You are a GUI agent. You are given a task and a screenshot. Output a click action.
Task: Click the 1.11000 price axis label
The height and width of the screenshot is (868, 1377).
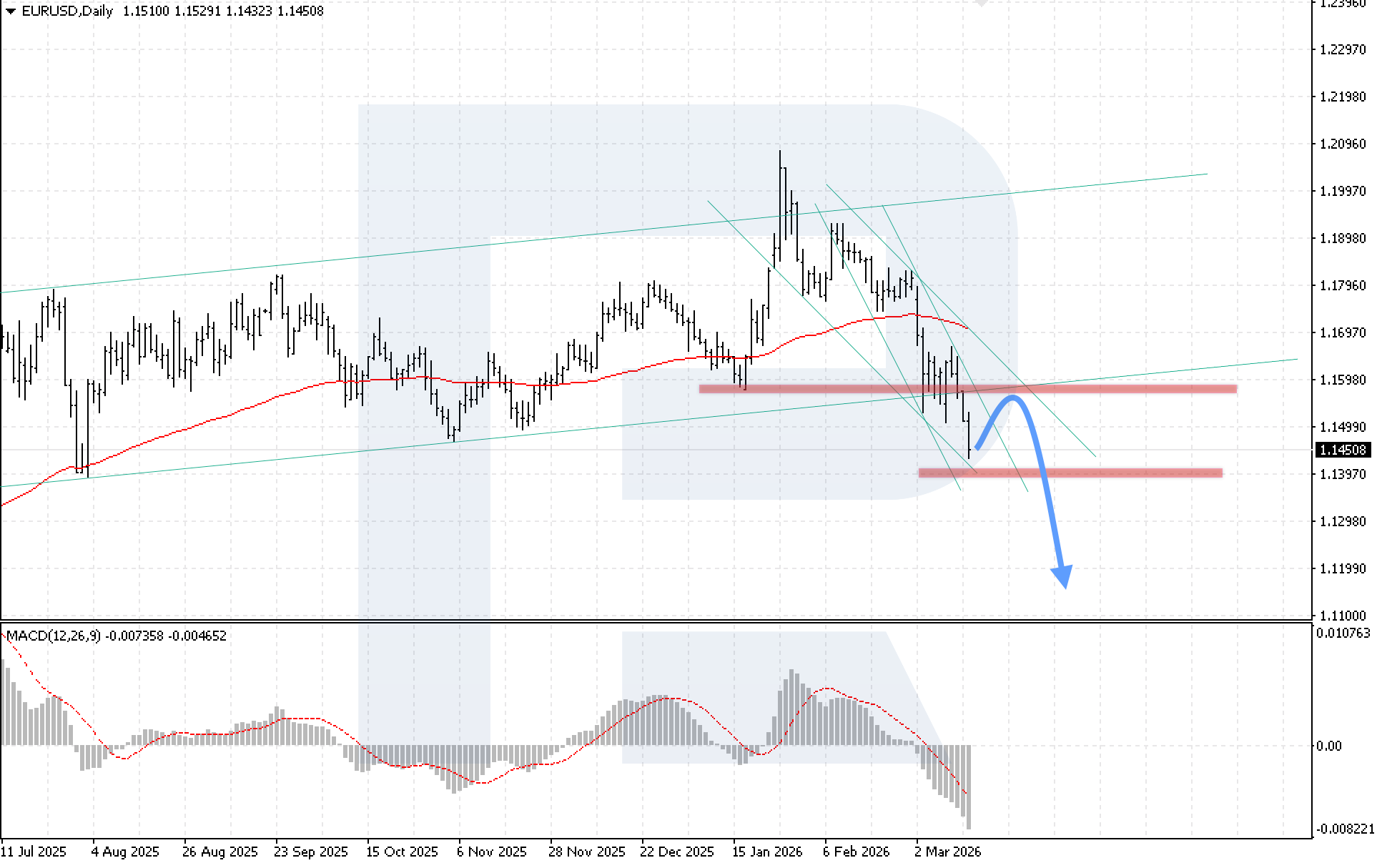[x=1342, y=616]
